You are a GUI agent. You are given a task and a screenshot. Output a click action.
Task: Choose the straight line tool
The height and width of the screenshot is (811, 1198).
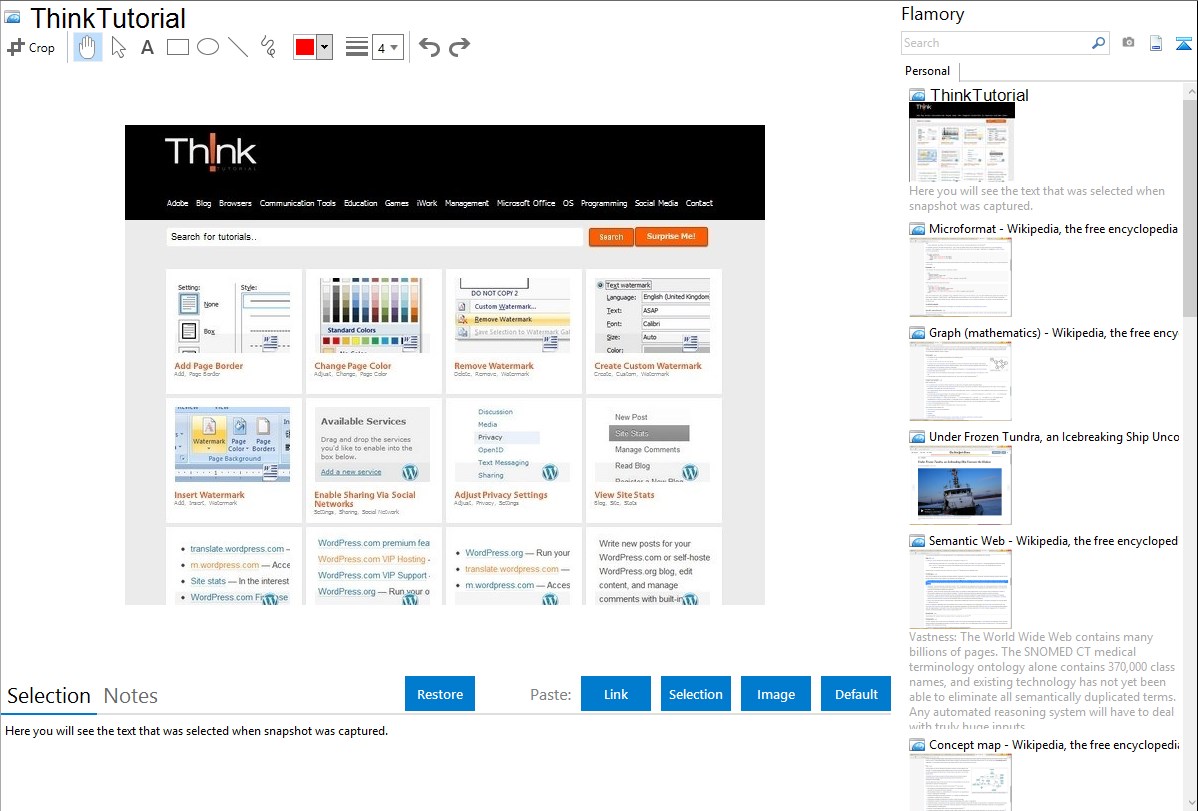pyautogui.click(x=238, y=47)
